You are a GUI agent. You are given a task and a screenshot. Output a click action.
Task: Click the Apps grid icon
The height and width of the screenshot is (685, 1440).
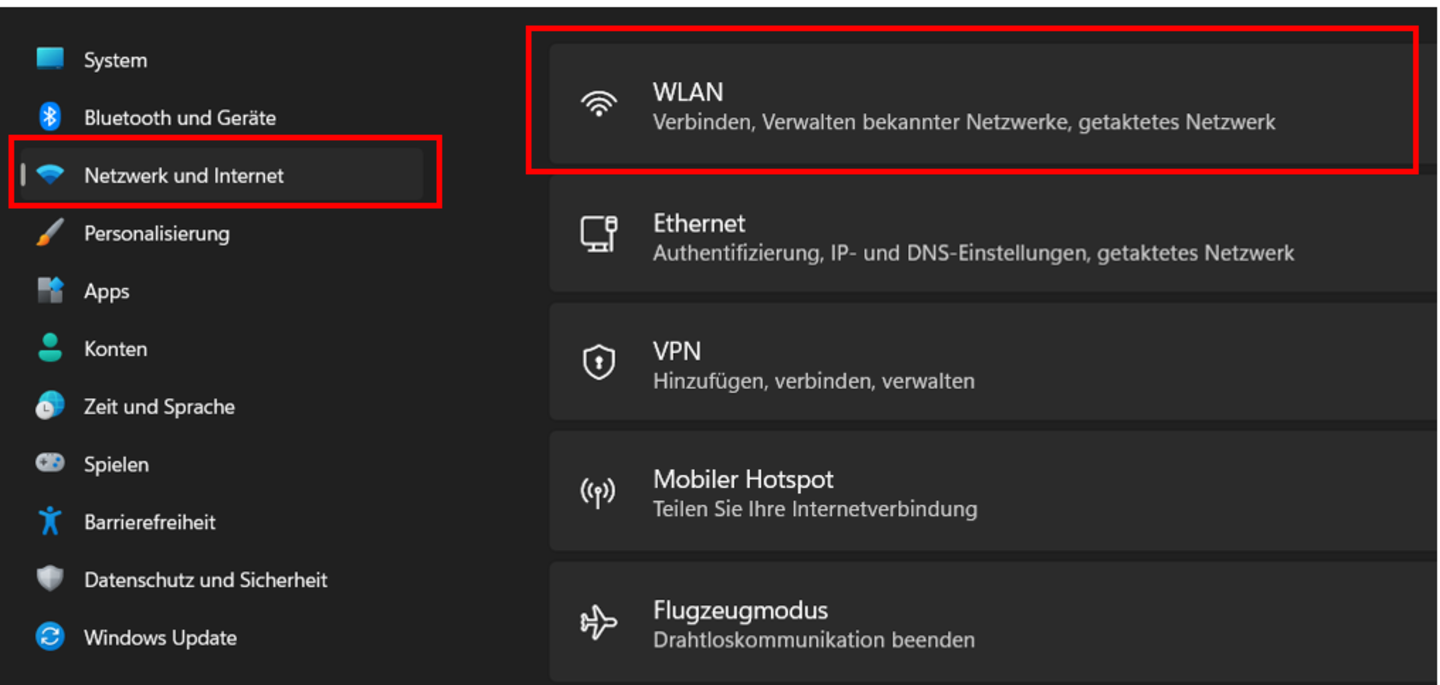click(x=50, y=291)
